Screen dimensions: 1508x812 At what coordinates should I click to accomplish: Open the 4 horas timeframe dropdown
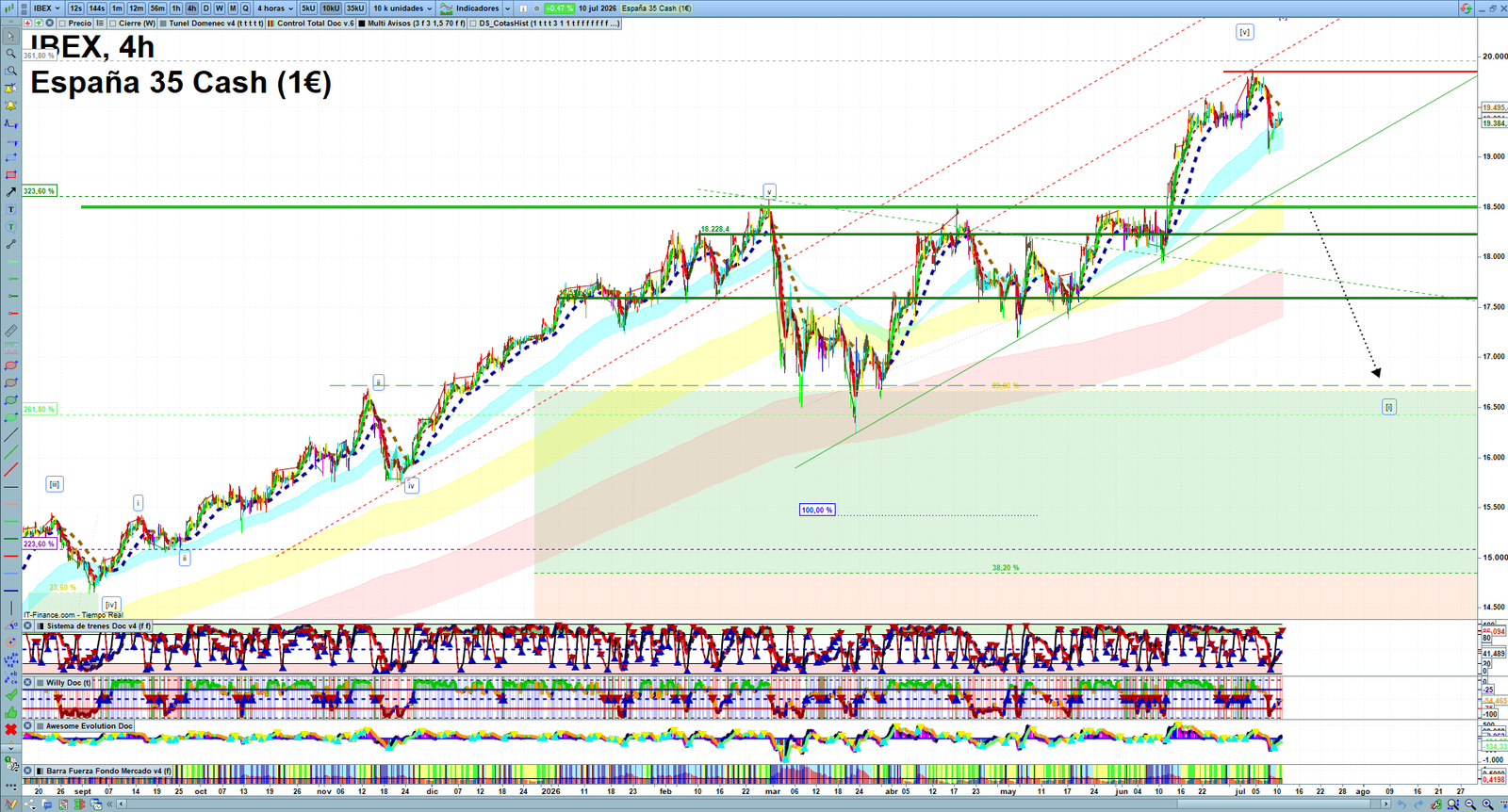[x=275, y=8]
